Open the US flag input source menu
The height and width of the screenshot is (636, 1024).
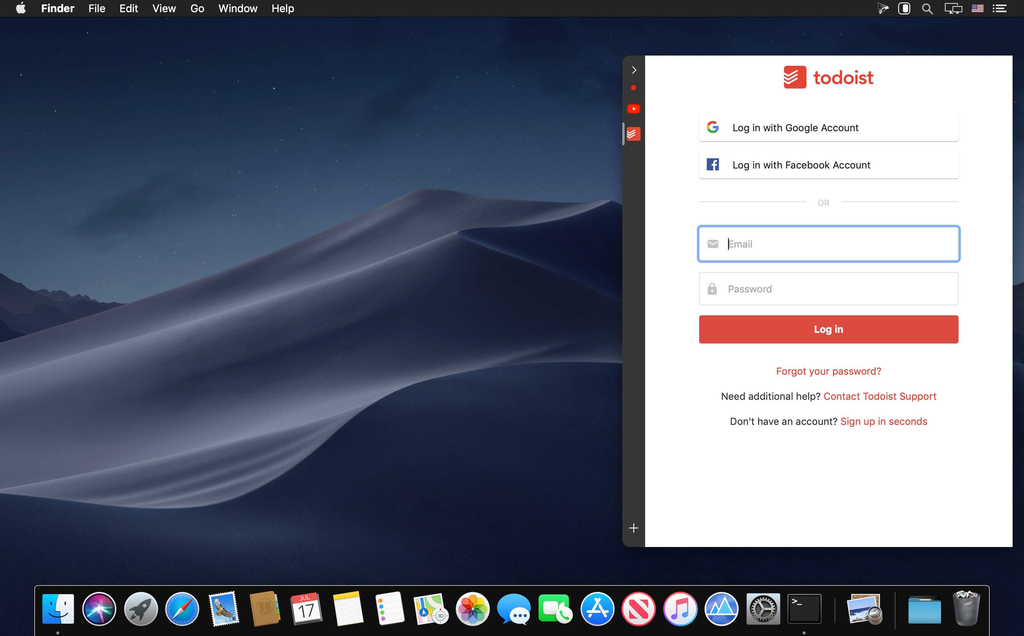pyautogui.click(x=977, y=8)
